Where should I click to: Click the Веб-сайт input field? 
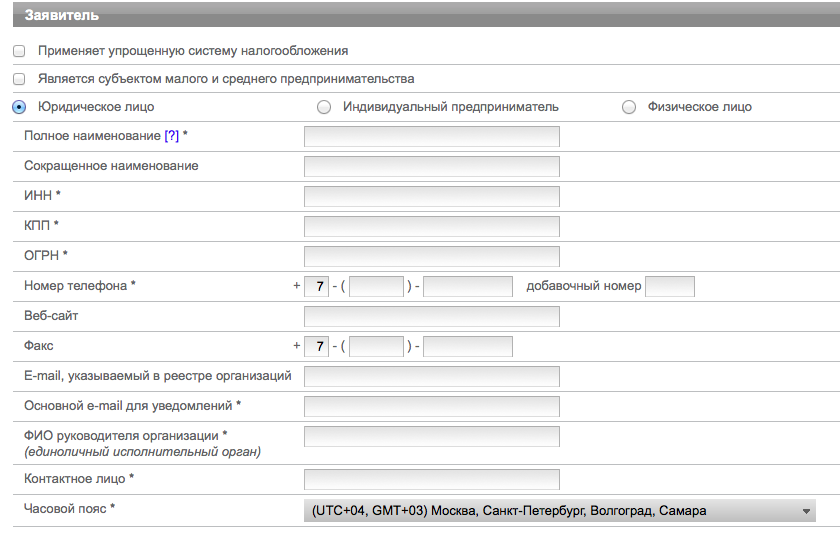coord(432,317)
